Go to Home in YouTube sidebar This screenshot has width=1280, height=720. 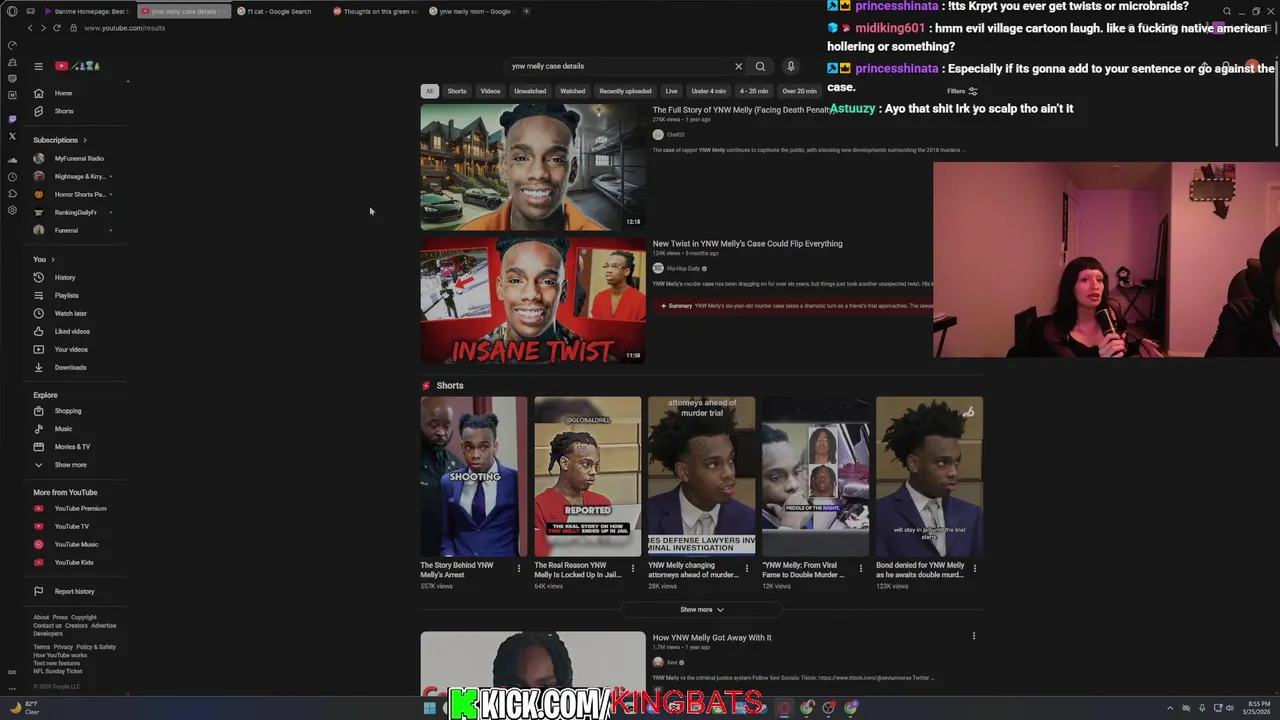click(x=63, y=93)
